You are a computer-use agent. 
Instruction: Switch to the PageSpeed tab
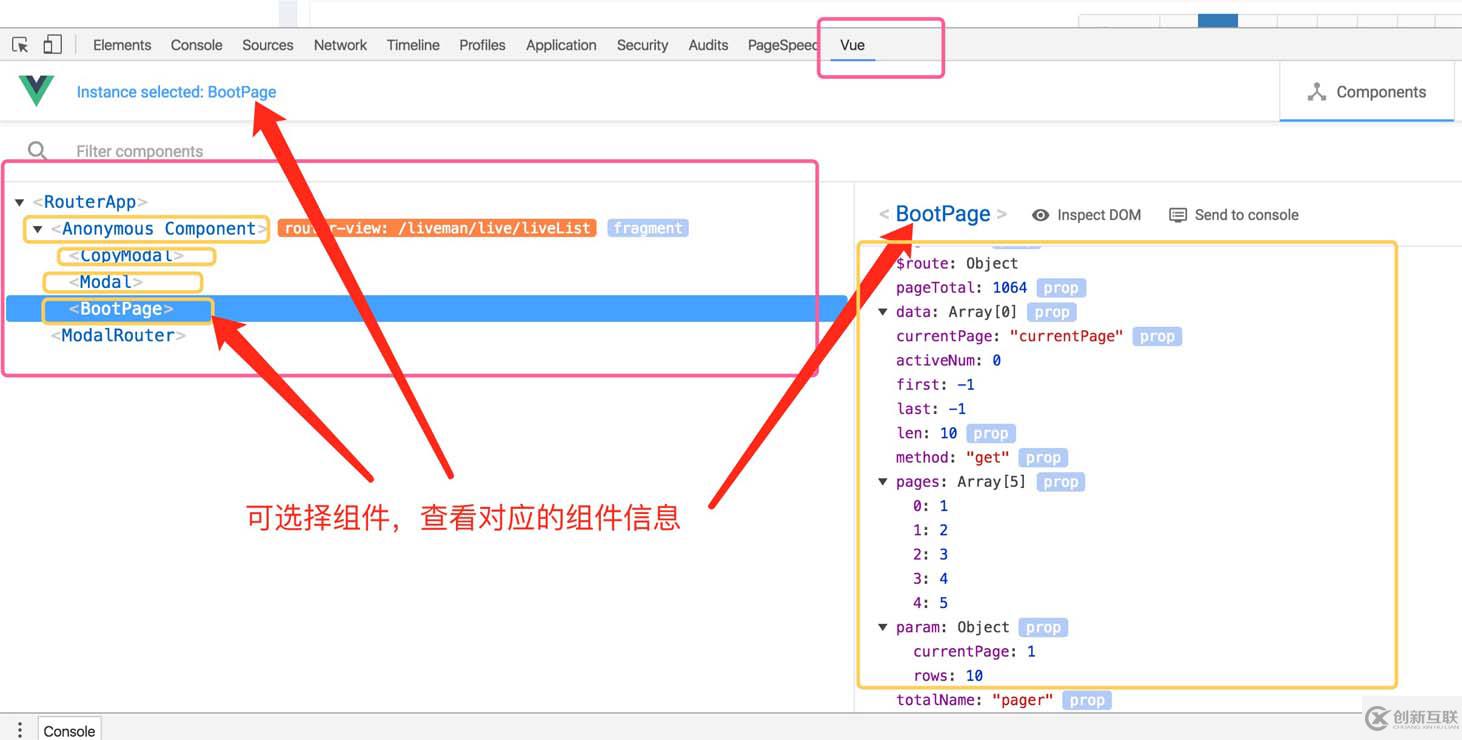(x=783, y=45)
